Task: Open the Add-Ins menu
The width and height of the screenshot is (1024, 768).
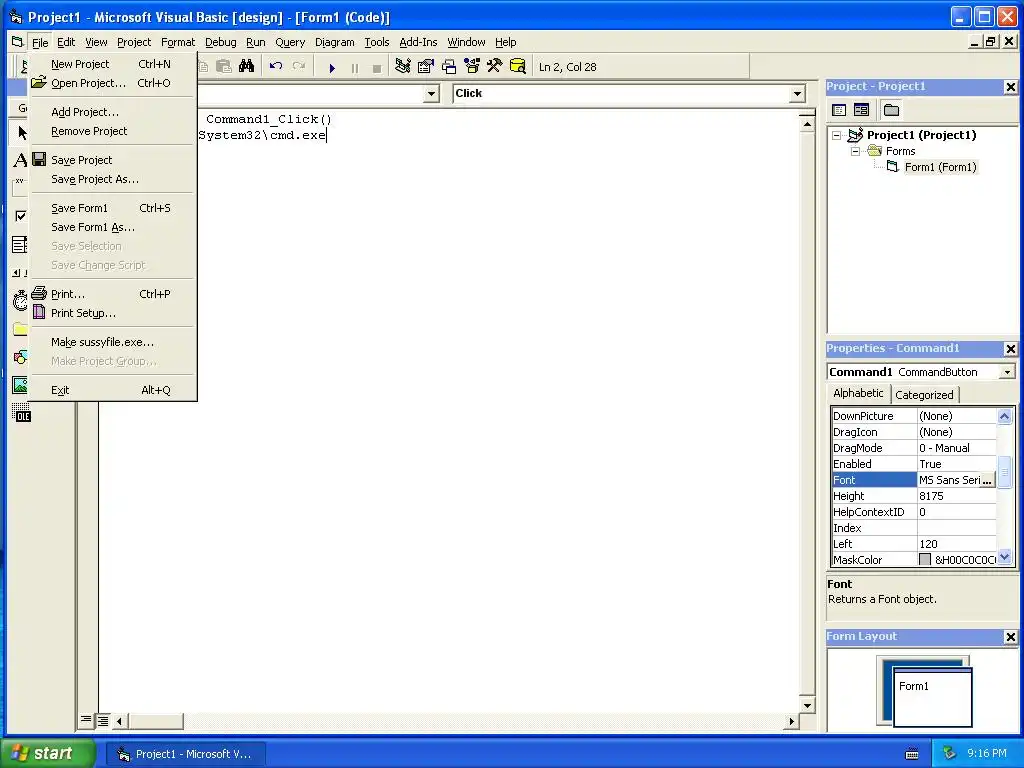Action: pyautogui.click(x=418, y=42)
